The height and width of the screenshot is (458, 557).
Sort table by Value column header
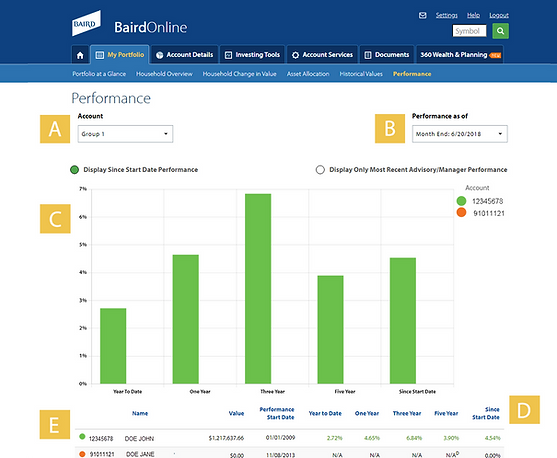tap(236, 413)
